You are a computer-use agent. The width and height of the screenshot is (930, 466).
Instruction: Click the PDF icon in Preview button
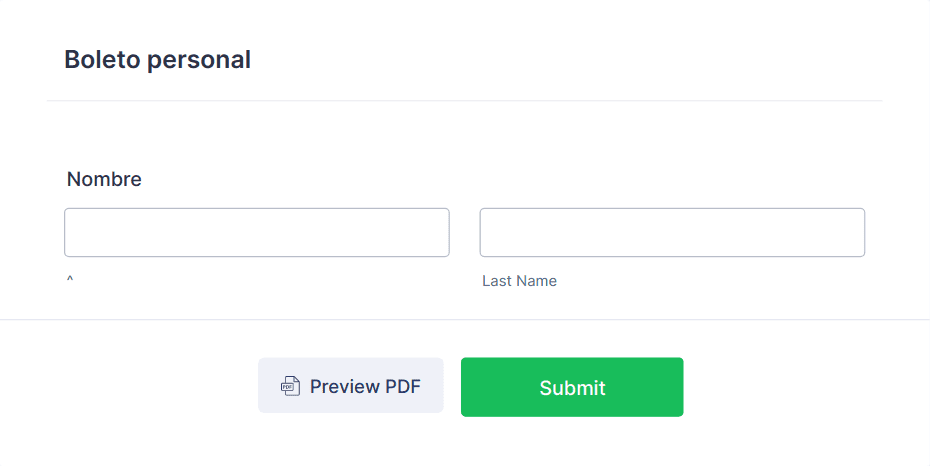click(x=290, y=386)
